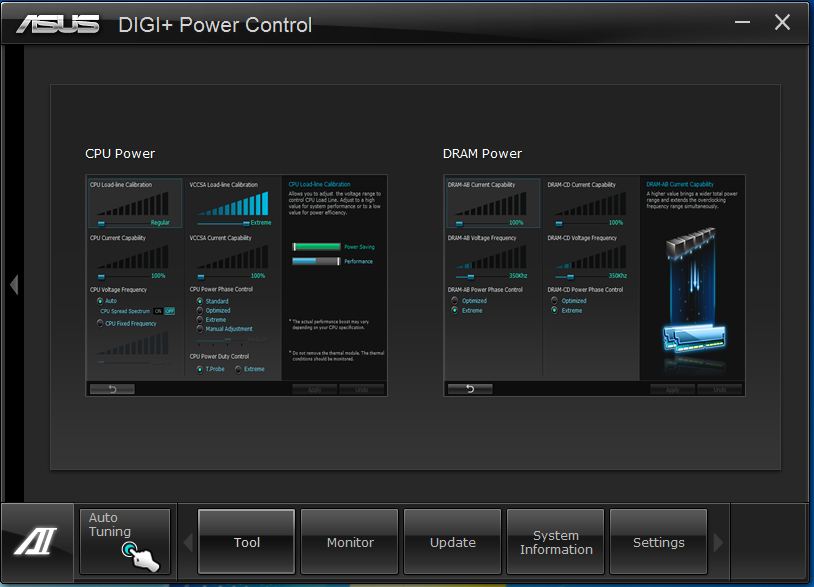Select Optimized for DRAM-CD Power Phase Control
This screenshot has height=587, width=814.
coord(554,301)
